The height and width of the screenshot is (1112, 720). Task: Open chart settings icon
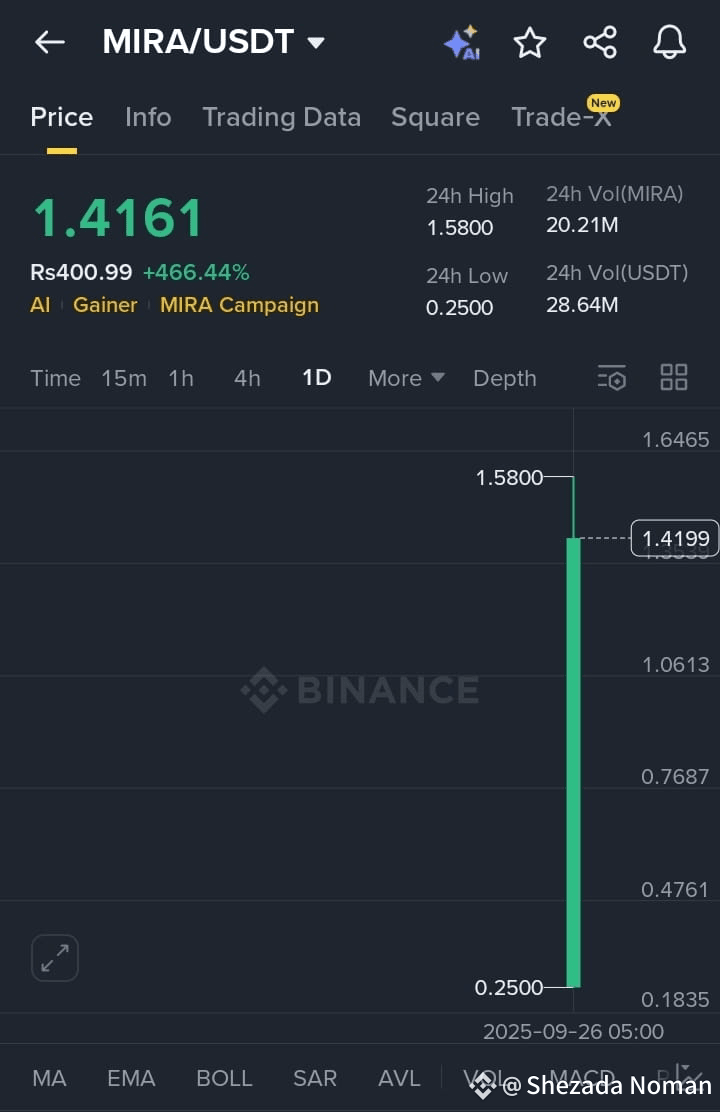pyautogui.click(x=611, y=377)
